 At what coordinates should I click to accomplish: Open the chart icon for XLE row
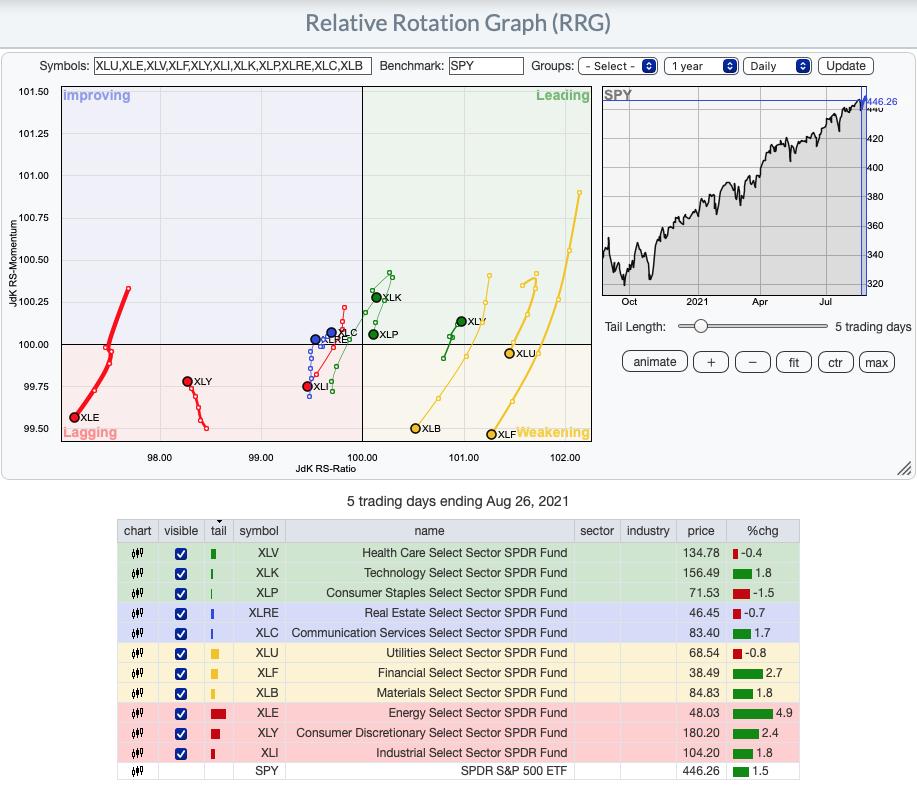(137, 713)
